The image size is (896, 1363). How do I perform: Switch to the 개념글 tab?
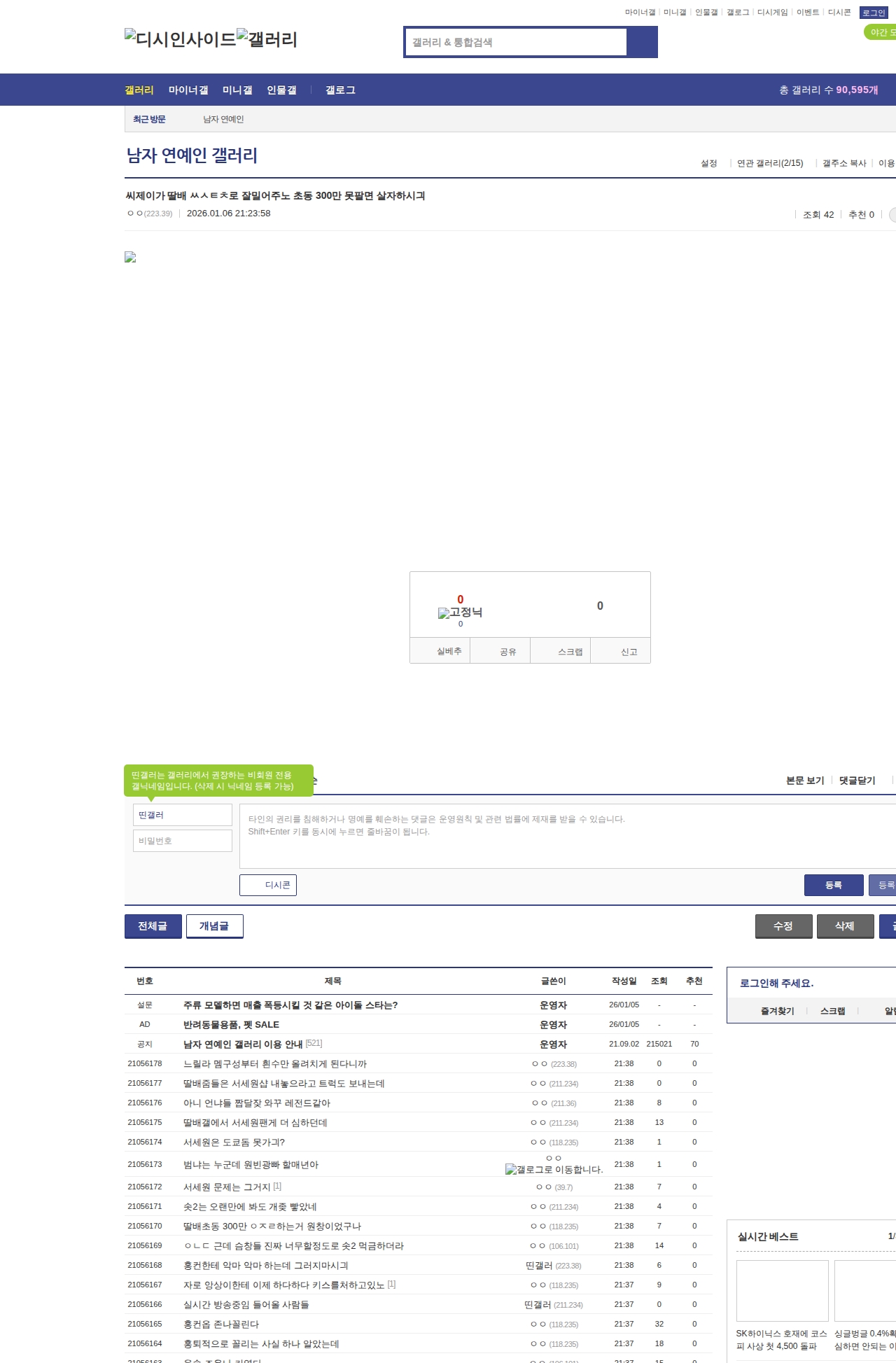point(215,926)
